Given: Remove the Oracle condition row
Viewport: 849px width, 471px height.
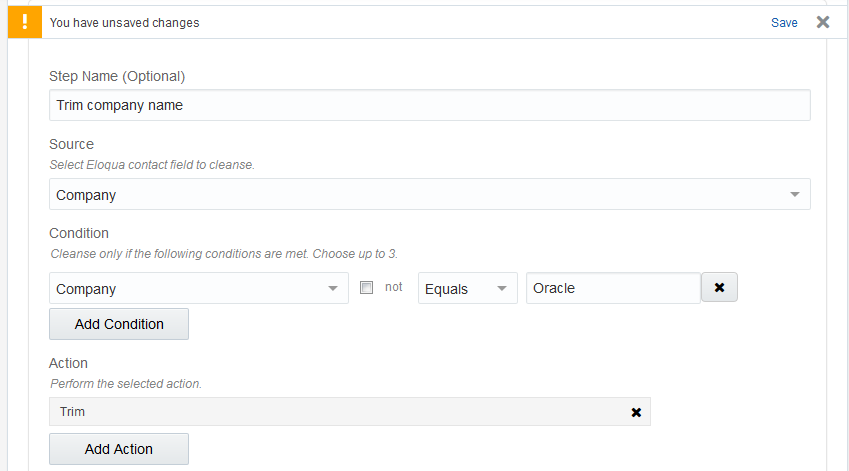Looking at the screenshot, I should (719, 288).
